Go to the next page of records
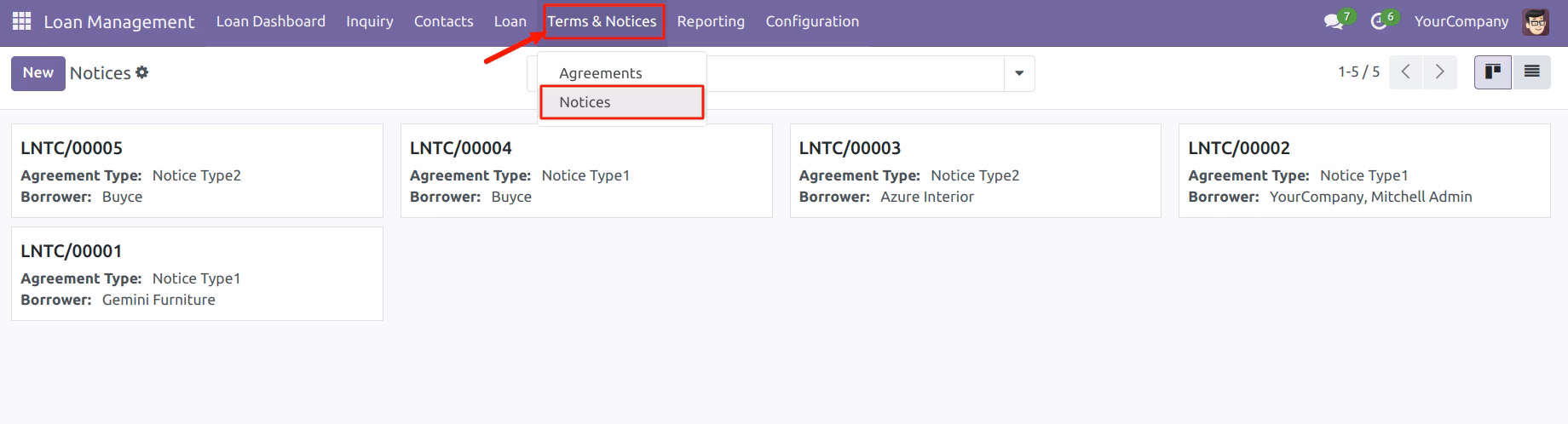Viewport: 1568px width, 424px height. coord(1440,73)
